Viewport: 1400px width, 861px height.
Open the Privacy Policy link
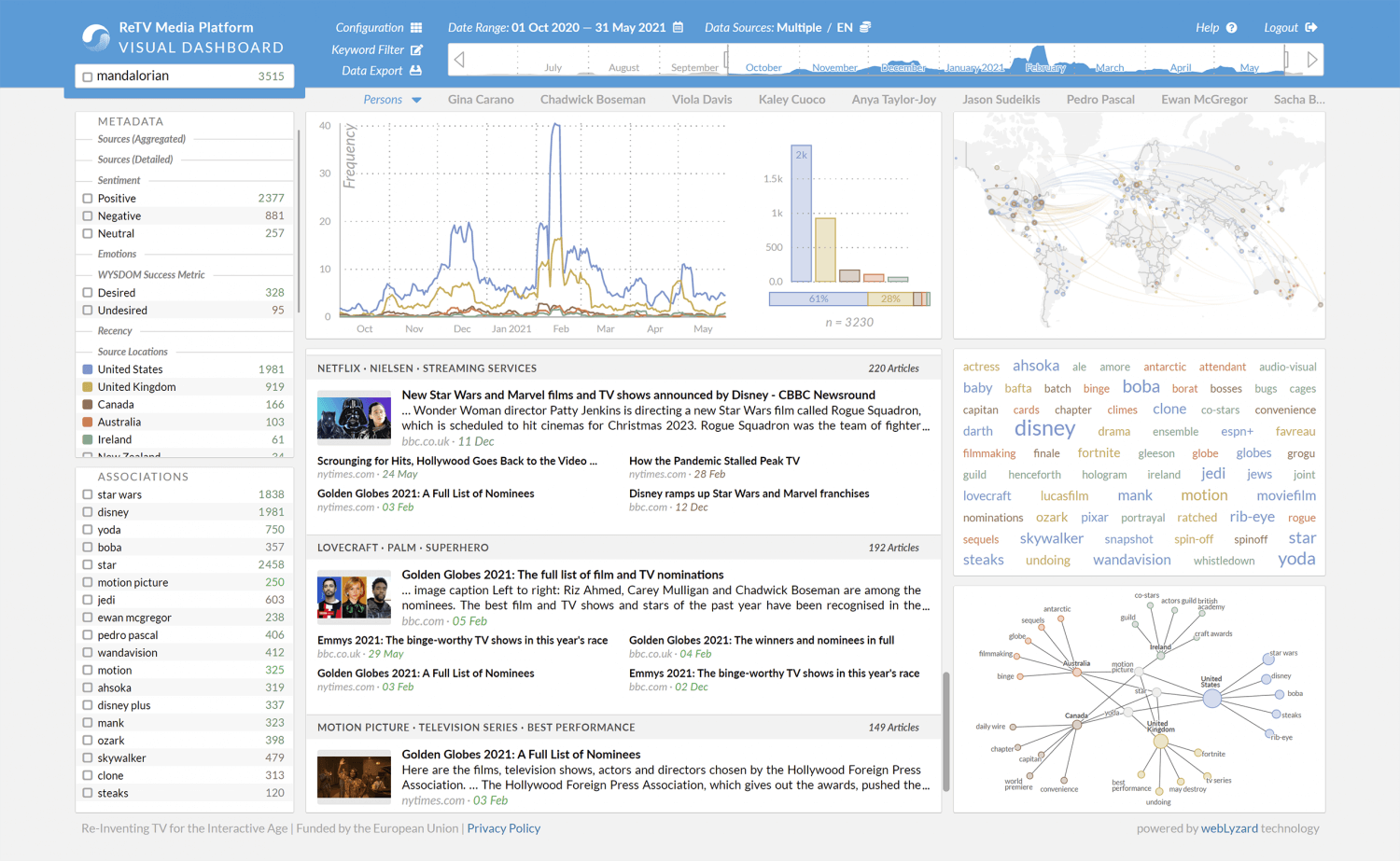[503, 828]
